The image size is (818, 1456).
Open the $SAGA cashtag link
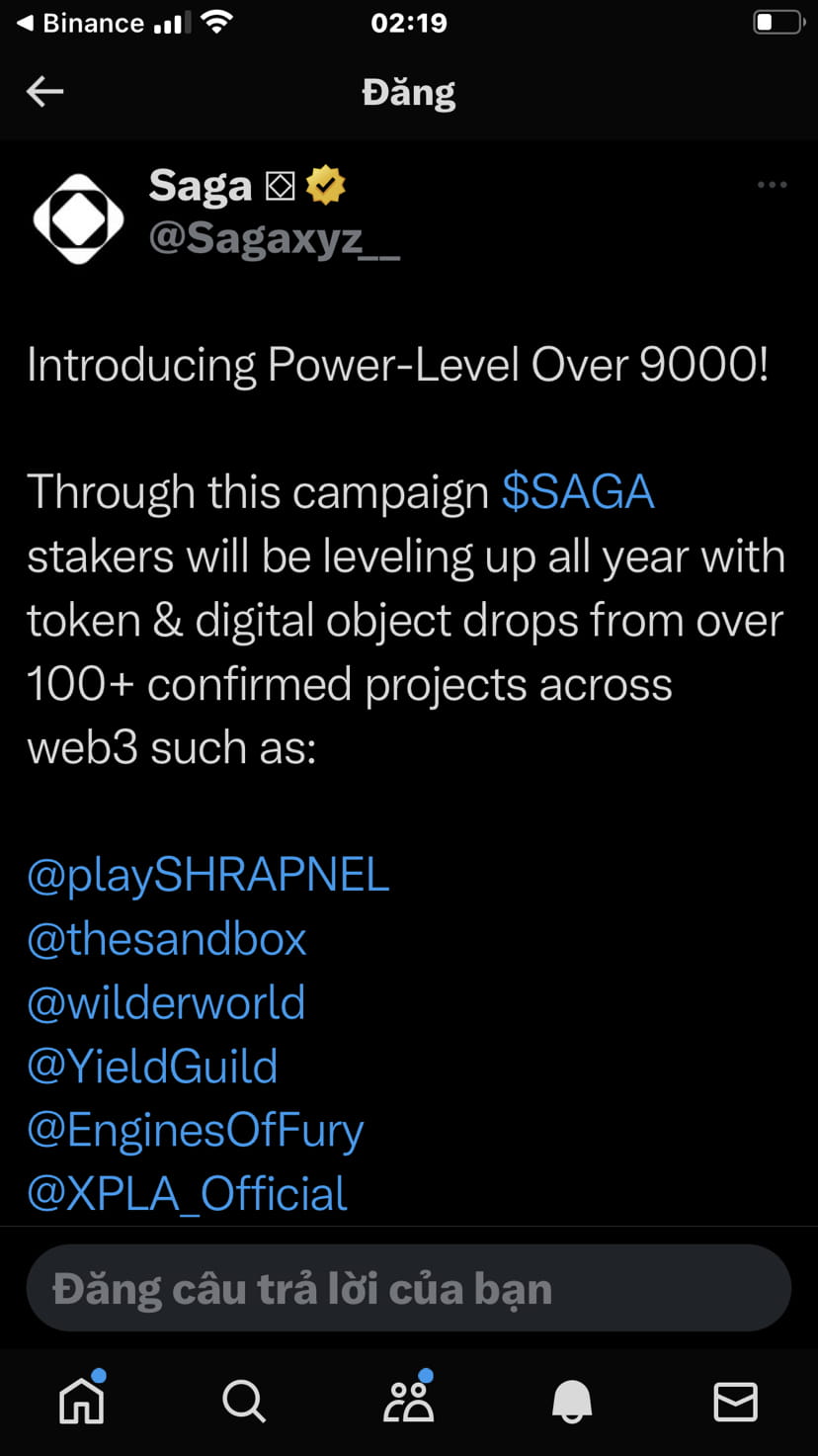(x=578, y=491)
